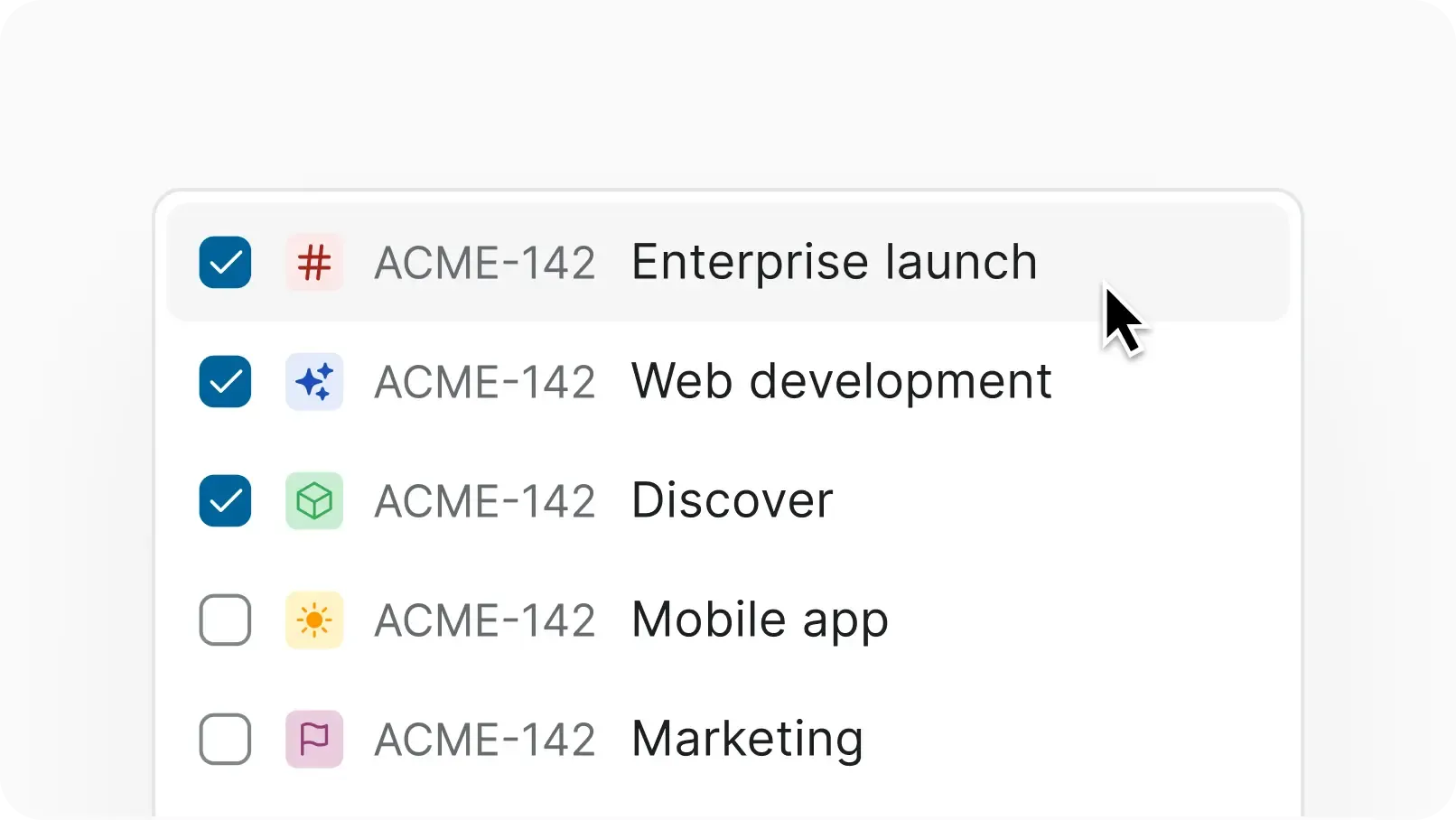This screenshot has width=1456, height=820.
Task: Deselect the Discover checkbox
Action: [225, 501]
